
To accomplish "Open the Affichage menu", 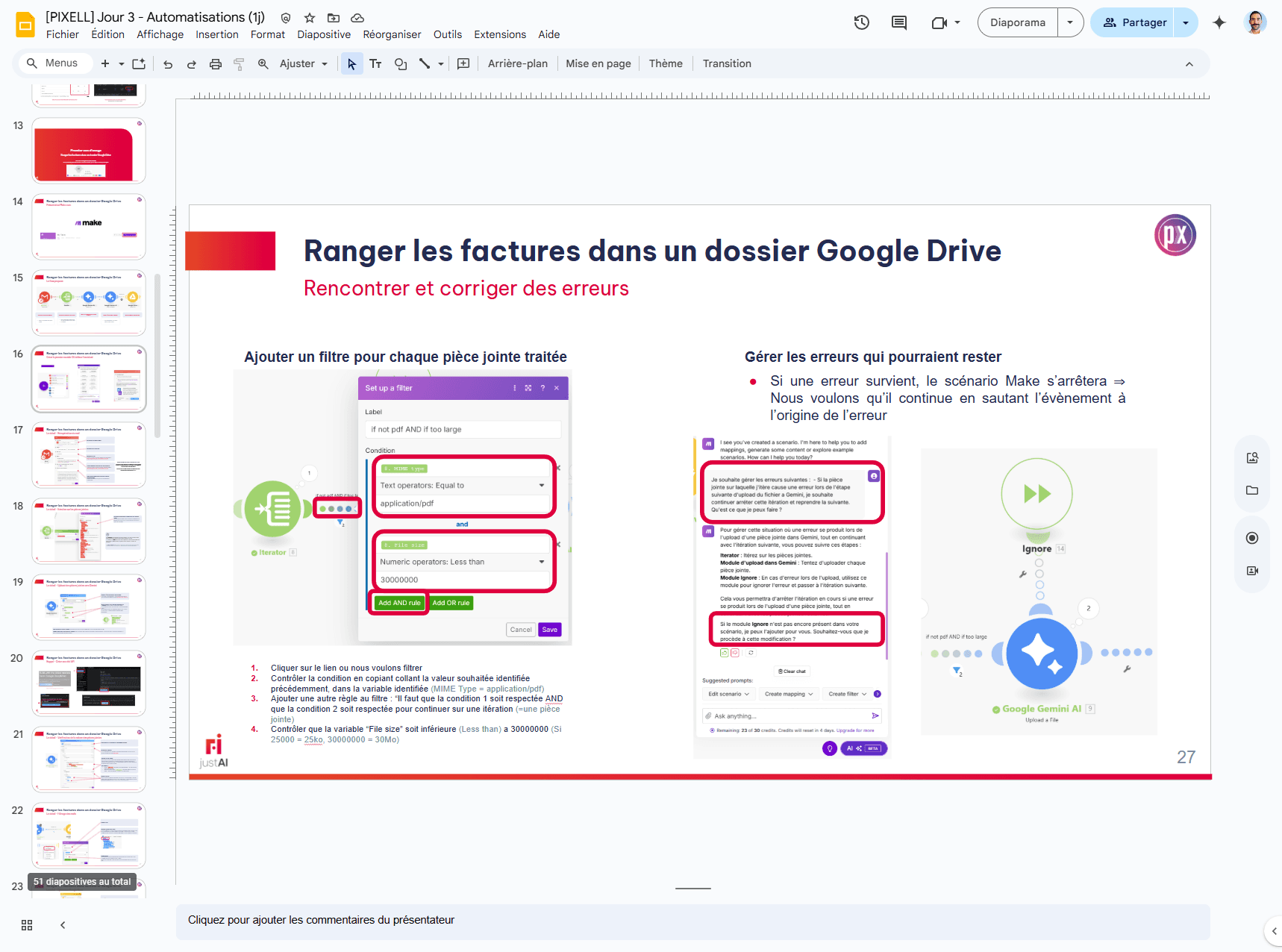I will pyautogui.click(x=160, y=34).
